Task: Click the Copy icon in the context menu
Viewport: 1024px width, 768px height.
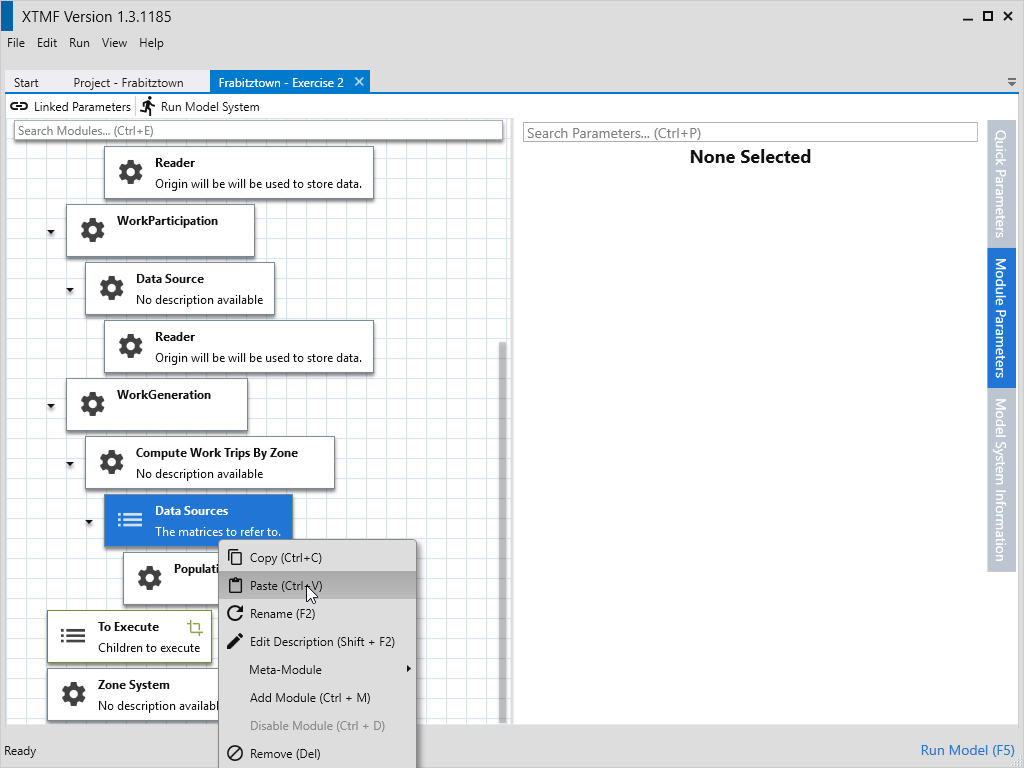Action: [235, 558]
